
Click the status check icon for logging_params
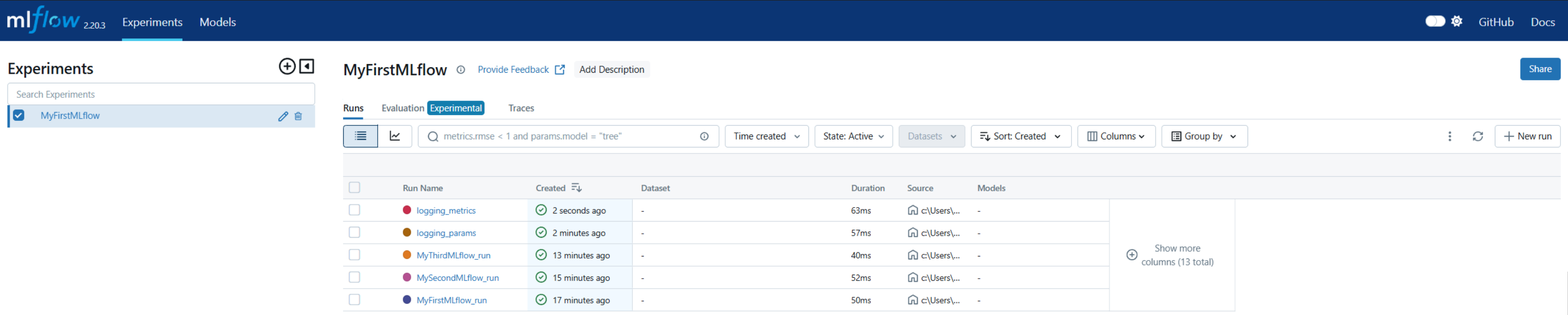540,233
